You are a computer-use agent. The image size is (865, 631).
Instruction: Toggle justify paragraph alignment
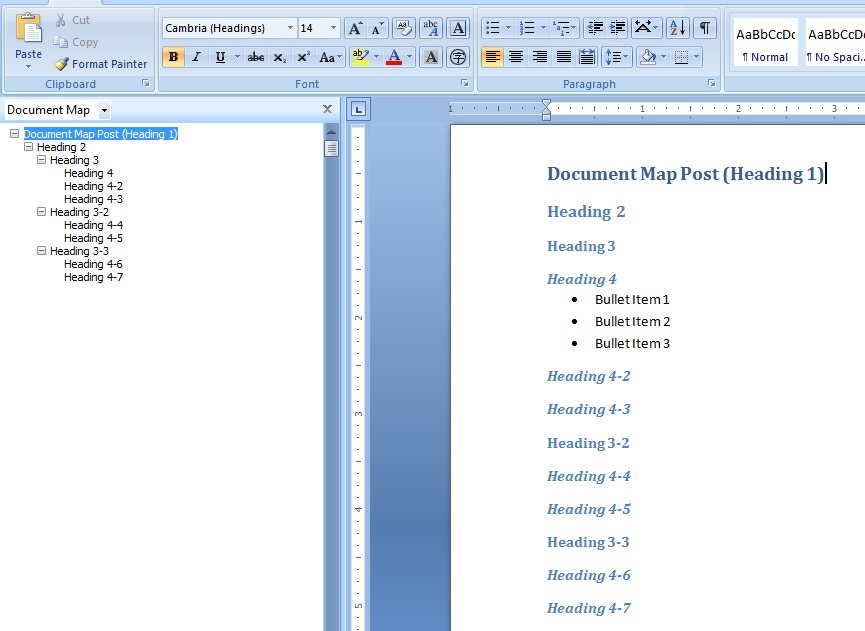pos(563,57)
